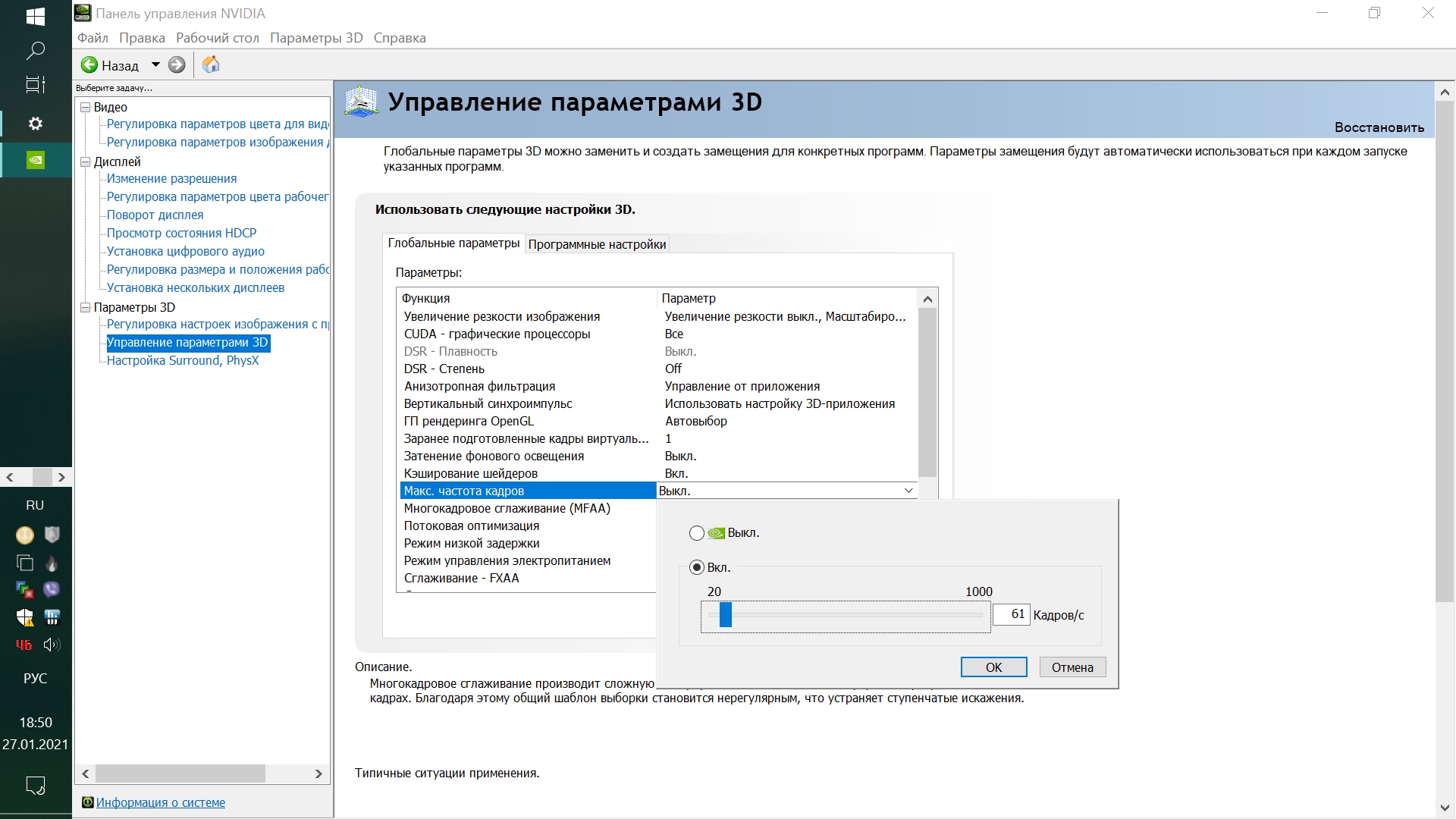The width and height of the screenshot is (1456, 819).
Task: Select the Выкл. radio button
Action: click(x=696, y=533)
